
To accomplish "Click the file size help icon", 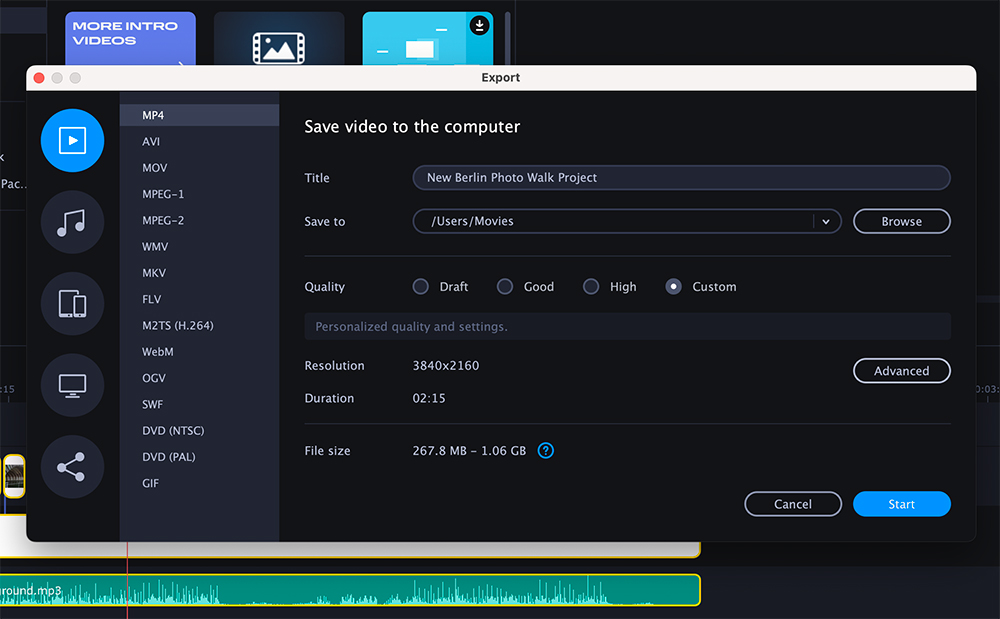I will [545, 451].
